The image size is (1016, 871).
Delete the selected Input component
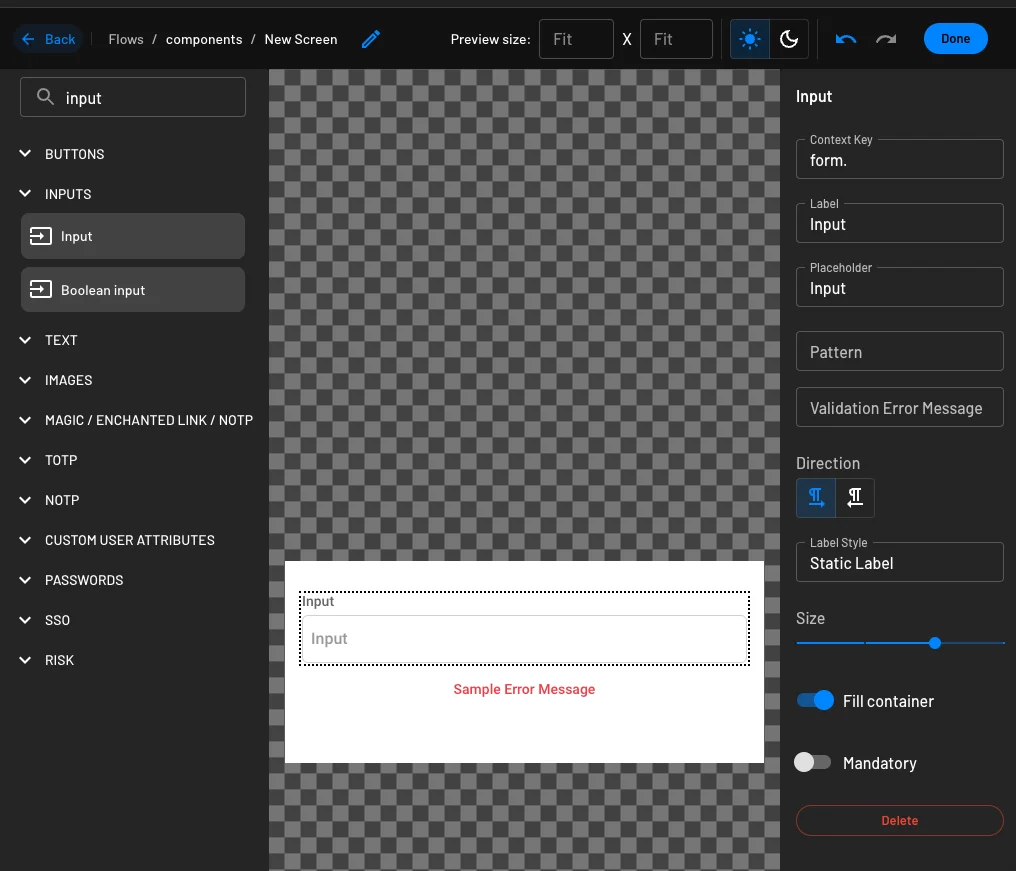tap(899, 820)
